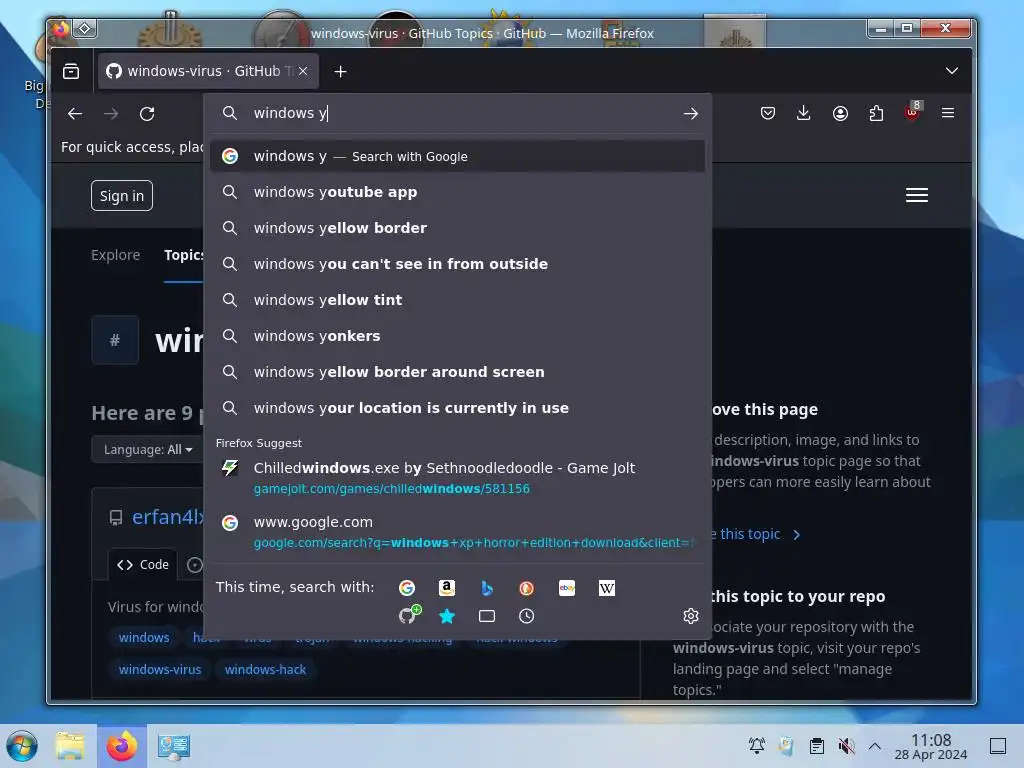Open Chilledwindows.exe Game Jolt suggestion
Image resolution: width=1024 pixels, height=768 pixels.
pos(457,477)
